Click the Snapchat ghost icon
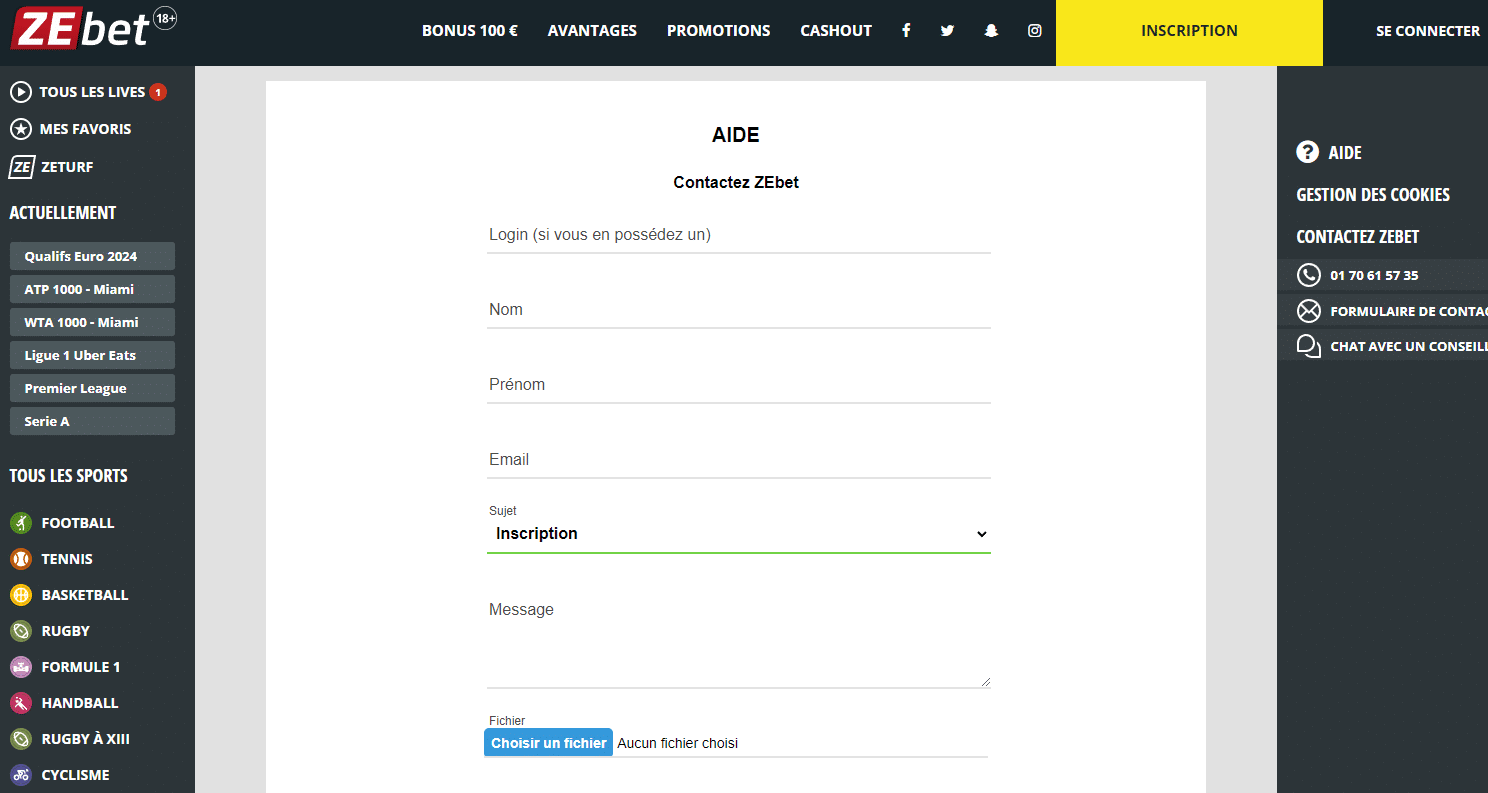The image size is (1488, 793). click(991, 31)
